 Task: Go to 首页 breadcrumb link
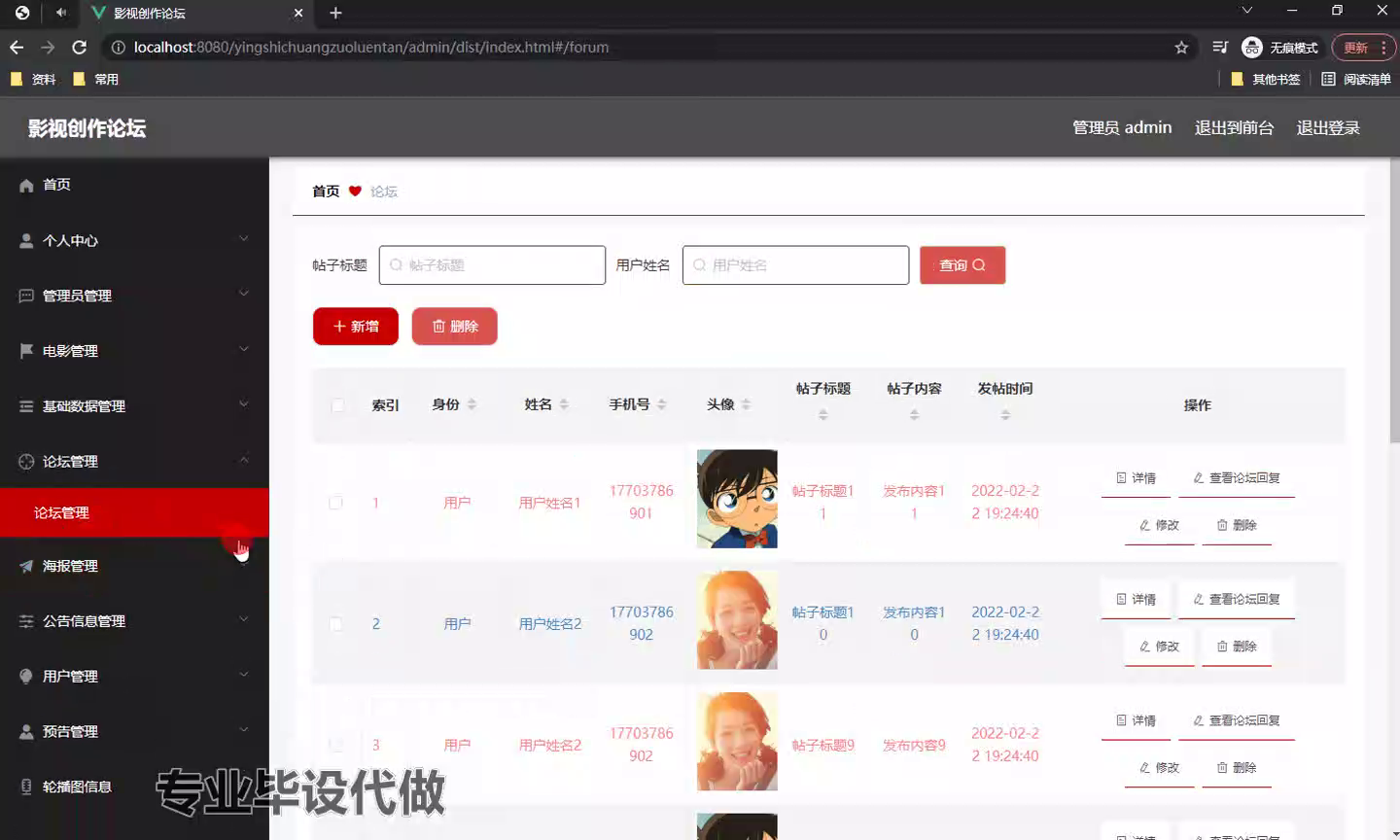point(326,192)
